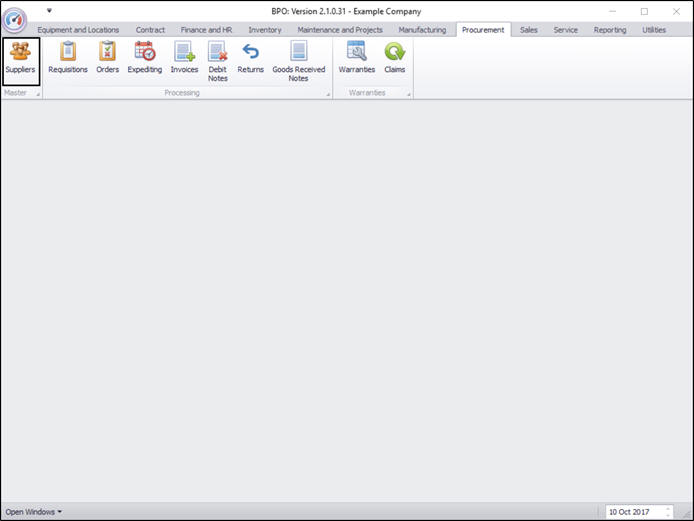Launch the Expediting calendar icon

pos(145,58)
